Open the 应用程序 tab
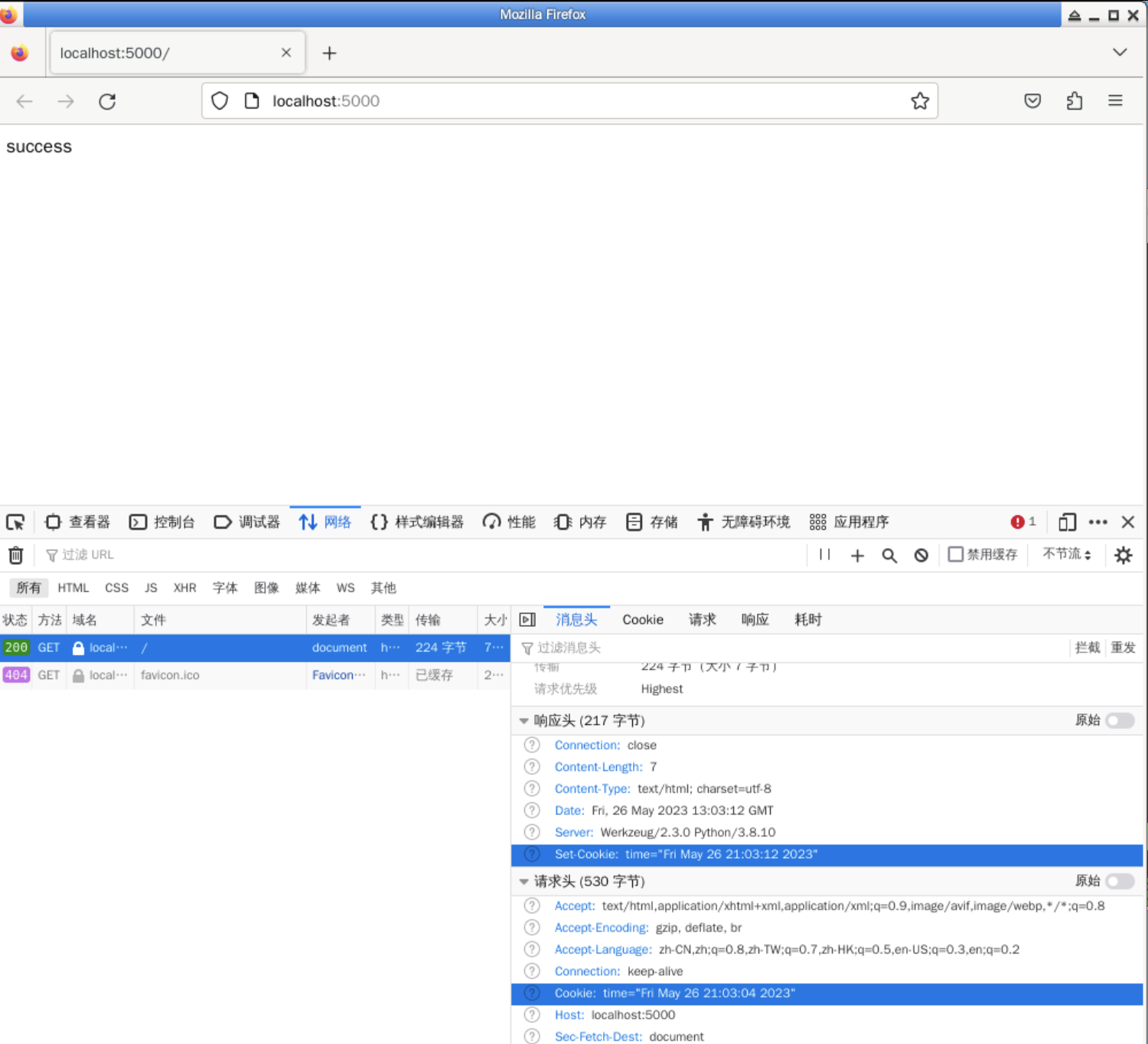Image resolution: width=1148 pixels, height=1044 pixels. (x=849, y=522)
